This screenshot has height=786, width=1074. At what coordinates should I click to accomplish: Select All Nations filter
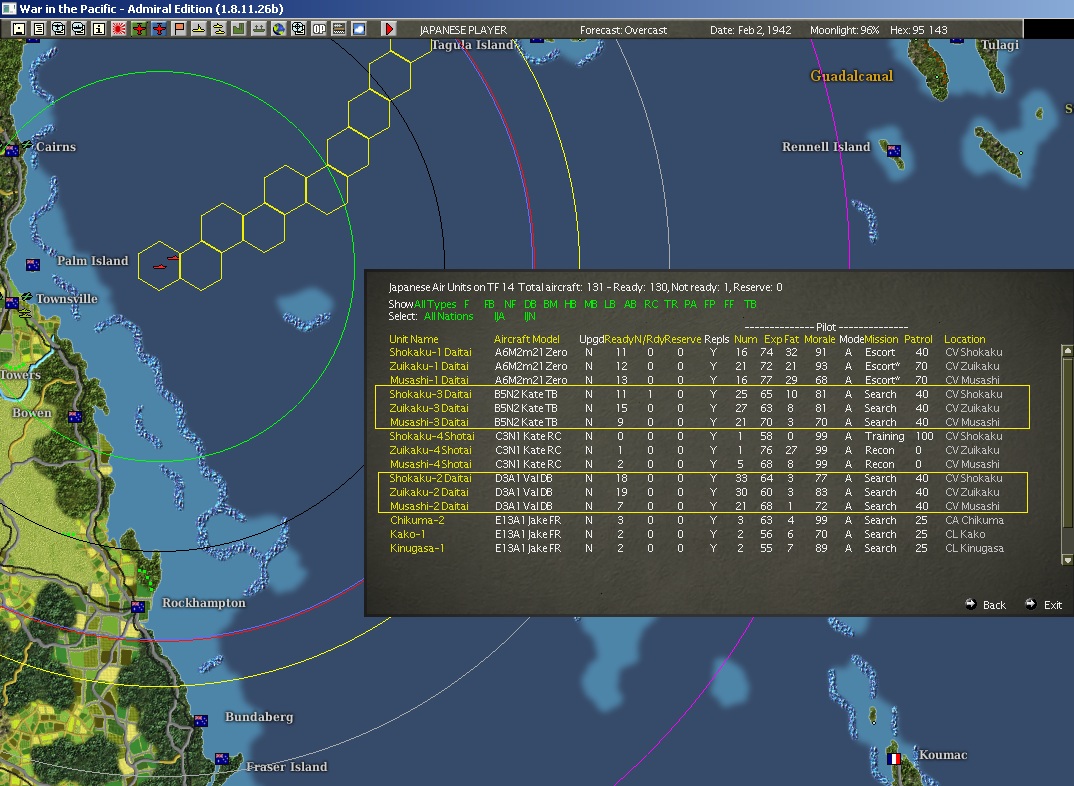click(x=449, y=316)
